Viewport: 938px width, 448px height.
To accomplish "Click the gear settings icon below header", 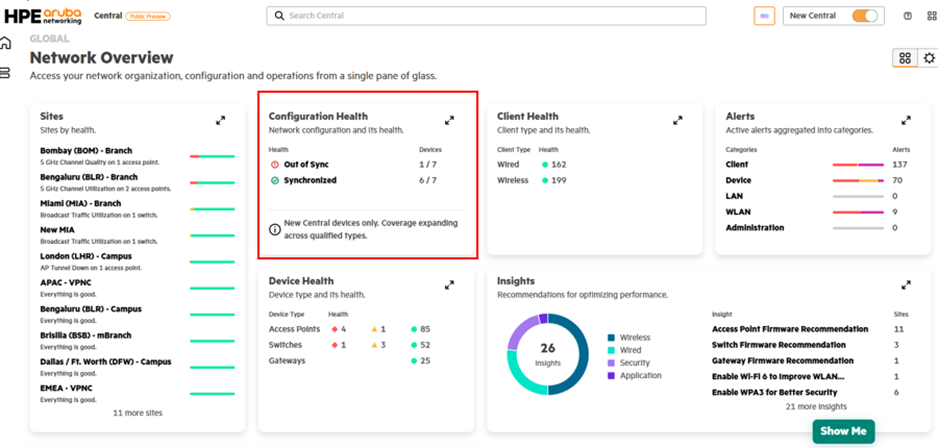I will click(929, 58).
